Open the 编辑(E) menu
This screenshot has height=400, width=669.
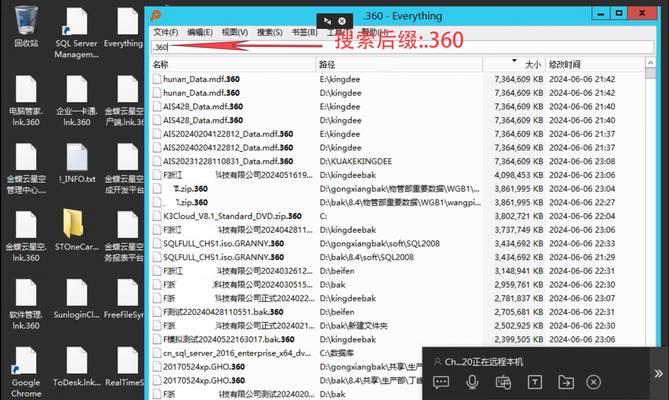pyautogui.click(x=200, y=32)
